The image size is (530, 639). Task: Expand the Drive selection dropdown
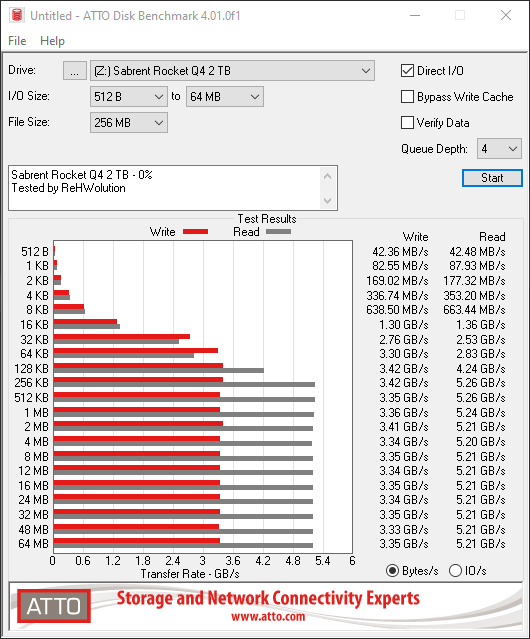[232, 71]
